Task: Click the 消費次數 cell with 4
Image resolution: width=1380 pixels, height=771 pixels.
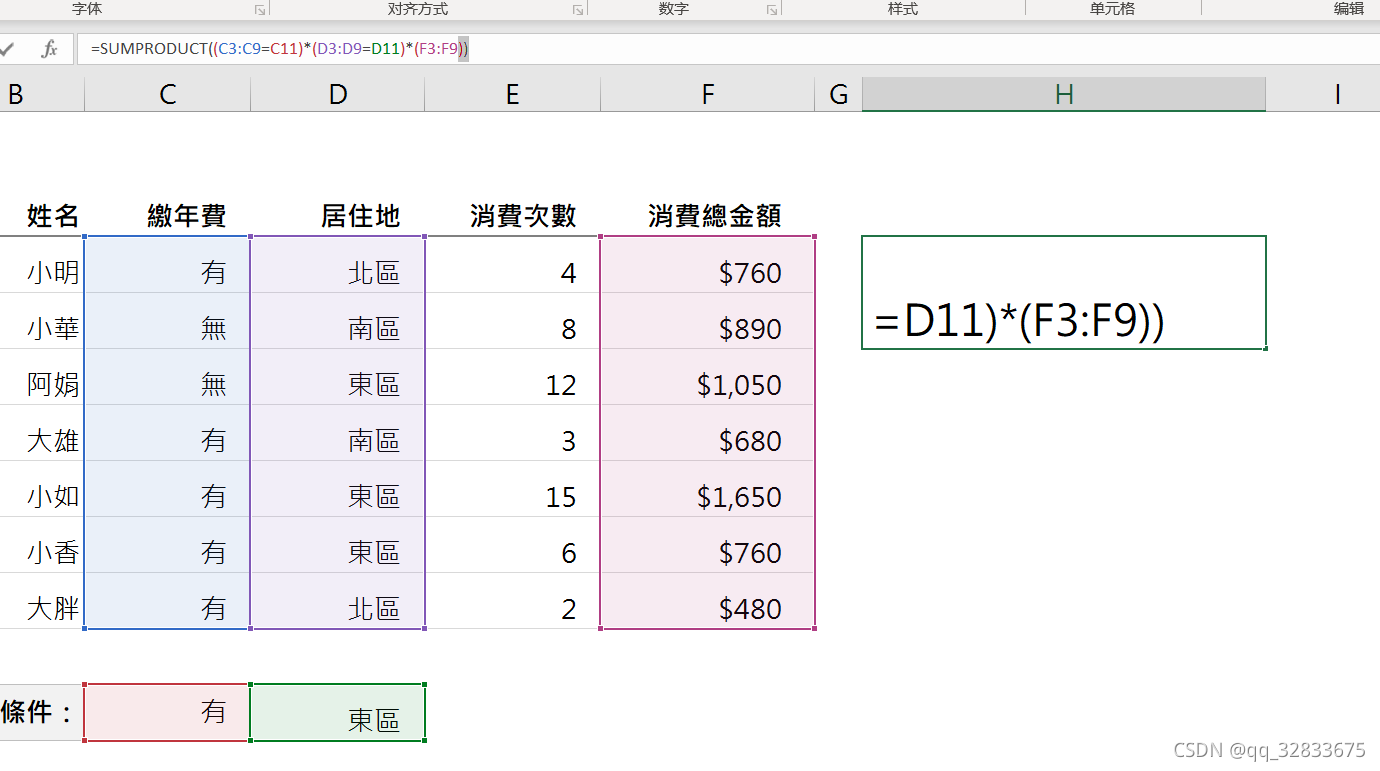Action: (512, 265)
